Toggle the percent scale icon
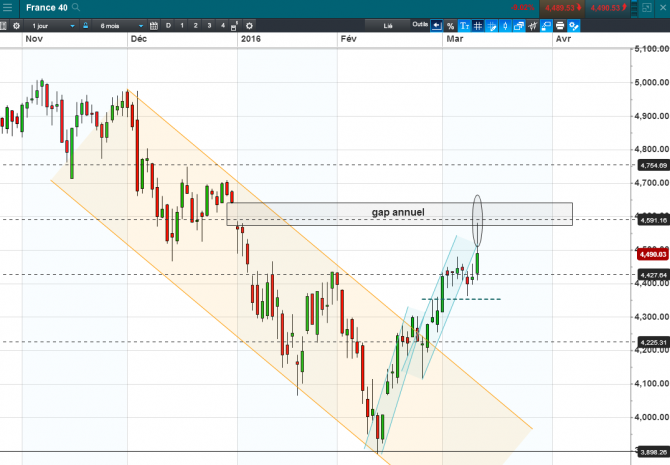 click(x=450, y=26)
